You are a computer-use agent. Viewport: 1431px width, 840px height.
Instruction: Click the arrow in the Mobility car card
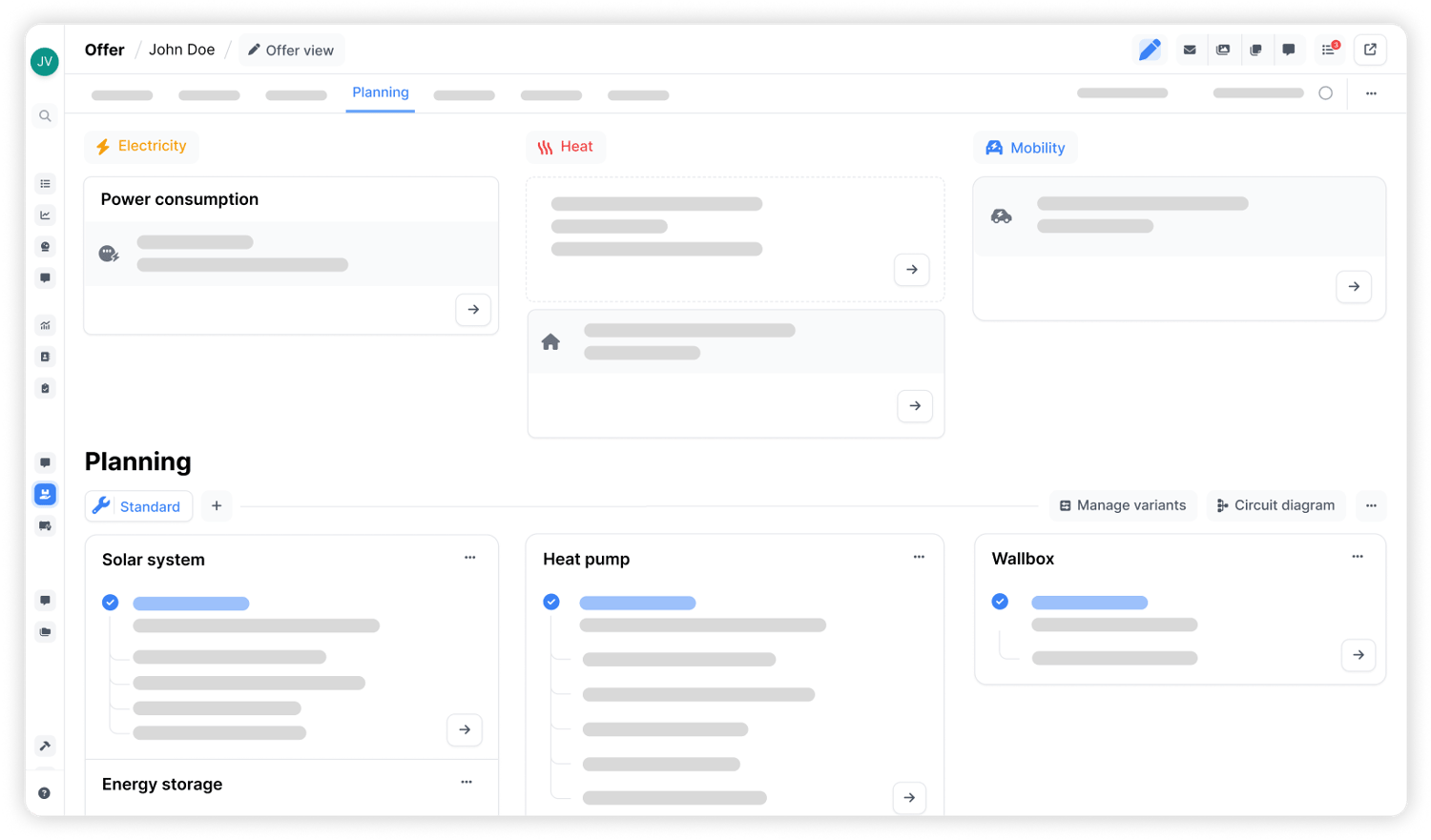point(1354,287)
